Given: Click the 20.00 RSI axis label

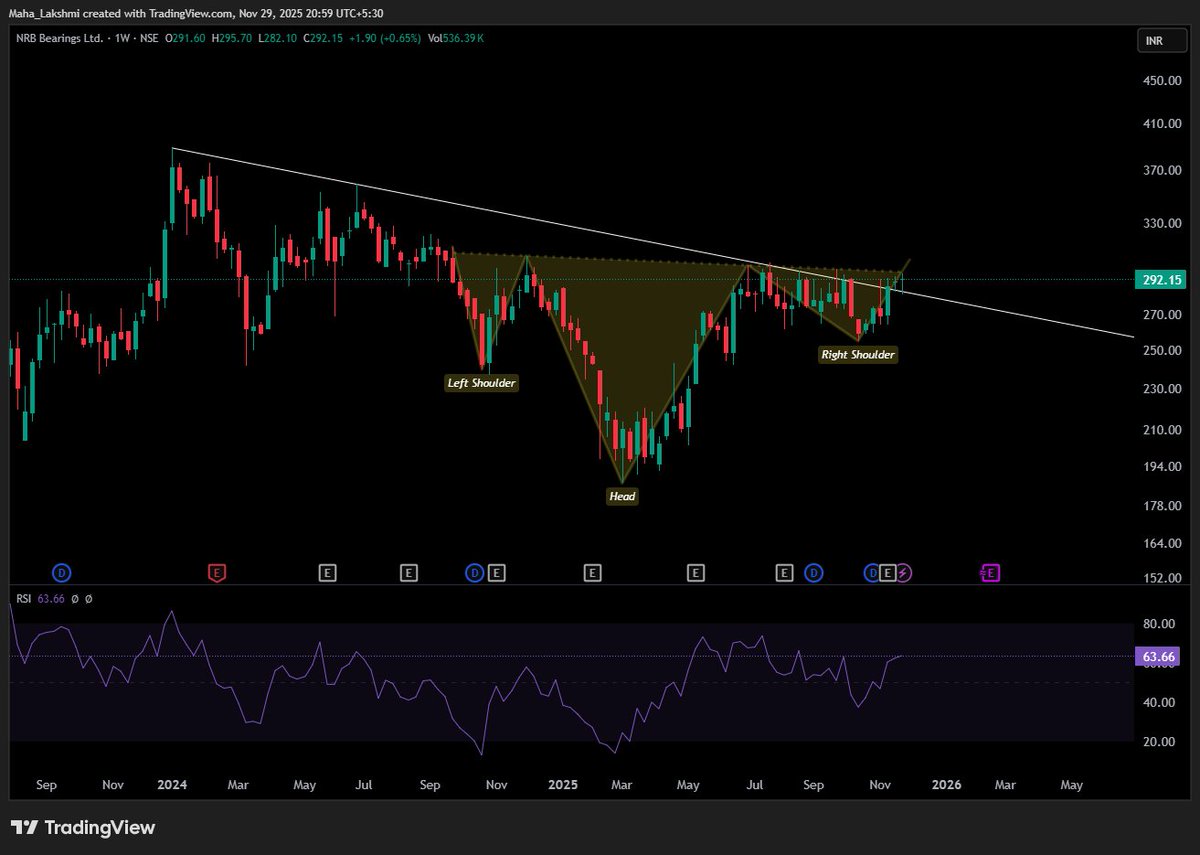Looking at the screenshot, I should (x=1160, y=742).
